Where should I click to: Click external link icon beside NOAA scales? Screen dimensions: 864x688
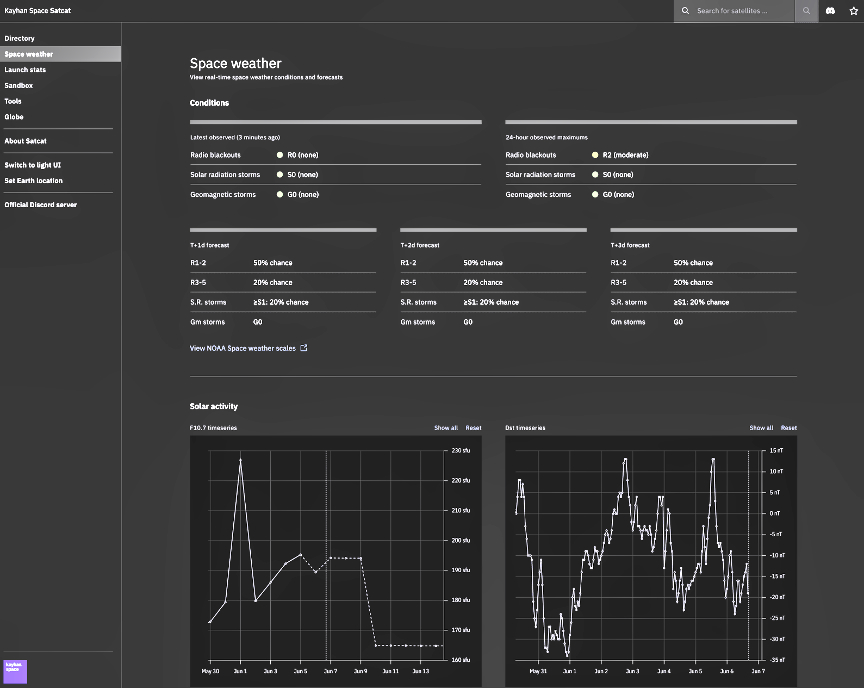pos(304,348)
